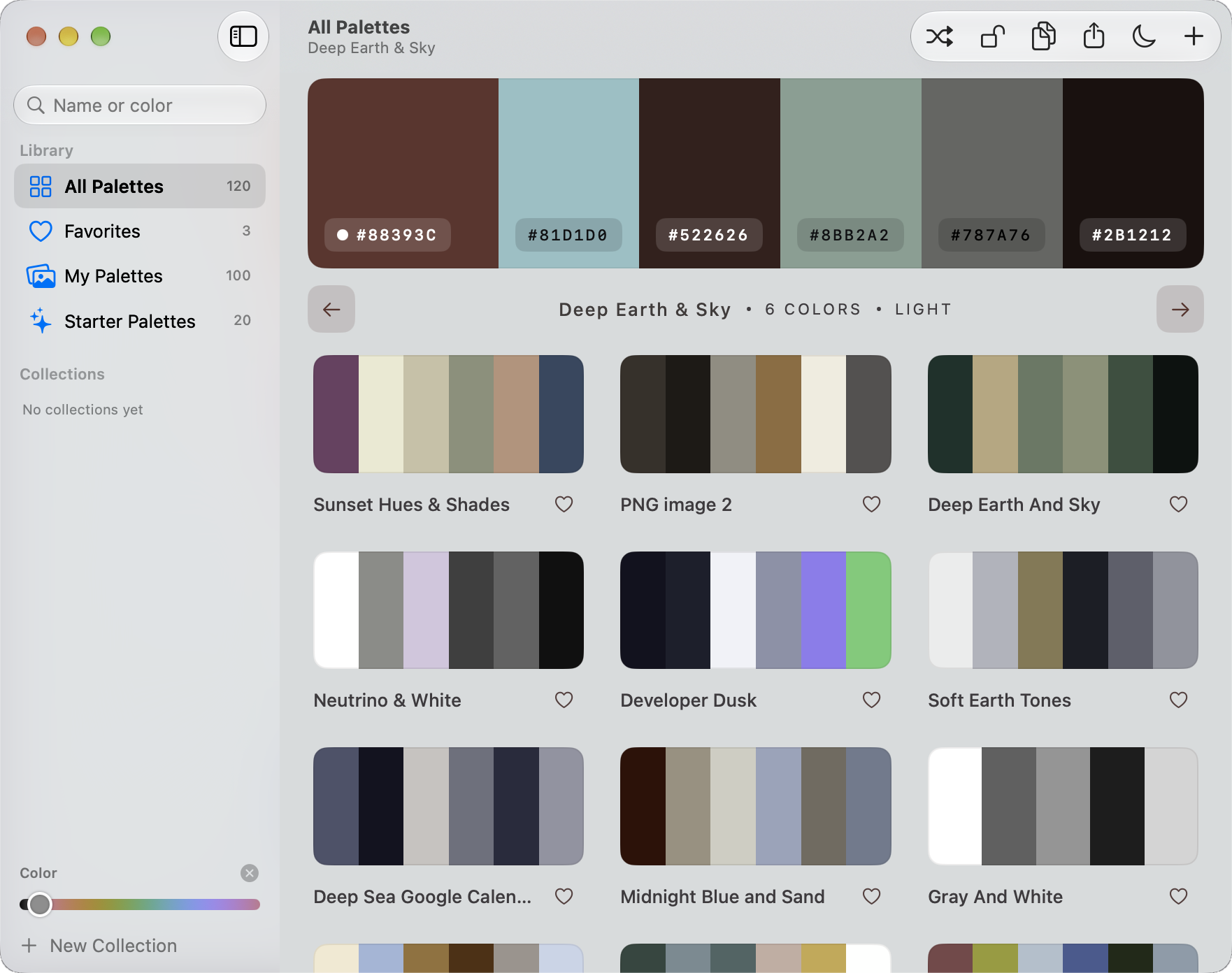This screenshot has width=1232, height=973.
Task: Open the Midnight Blue and Sand palette thumbnail
Action: 756,806
